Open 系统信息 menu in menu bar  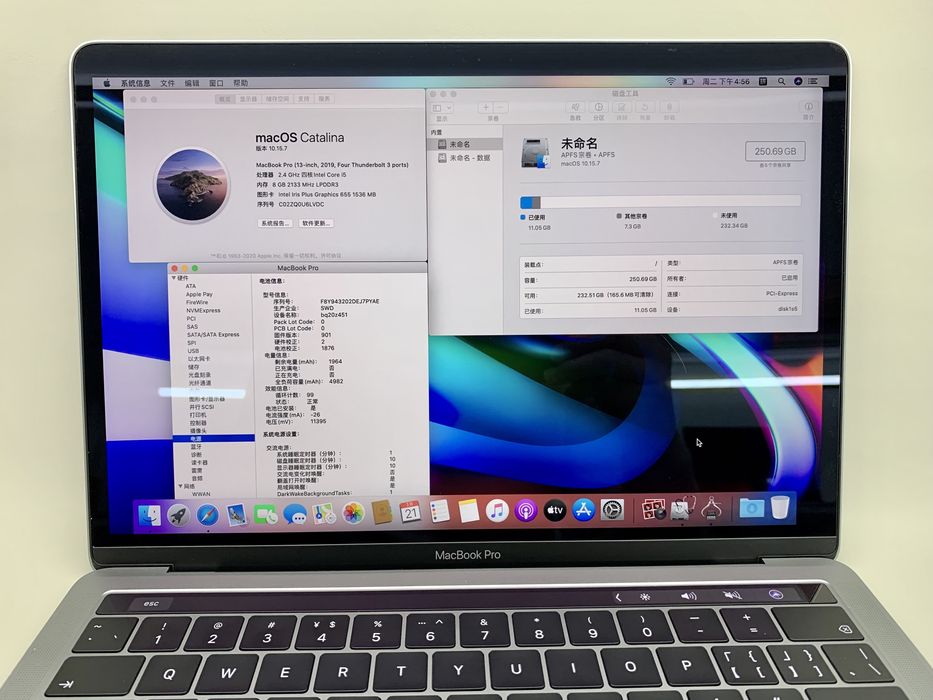tap(136, 83)
